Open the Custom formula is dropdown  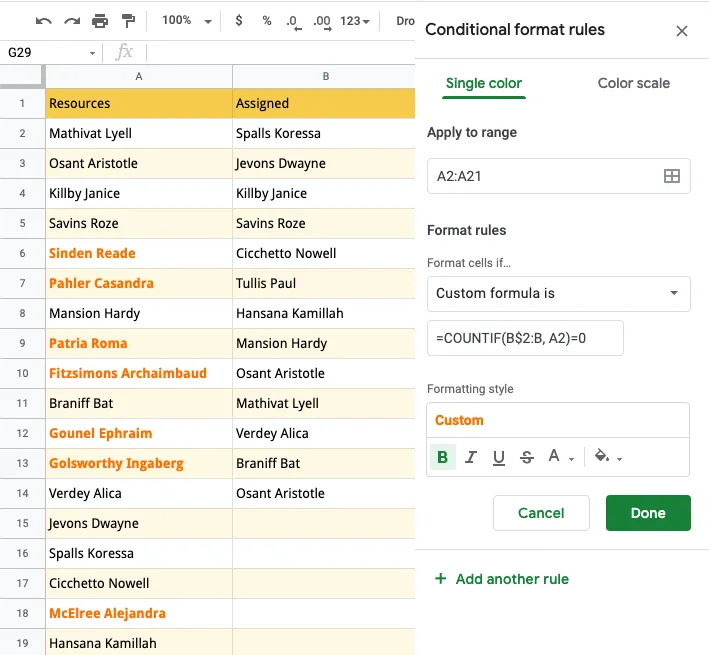tap(558, 294)
